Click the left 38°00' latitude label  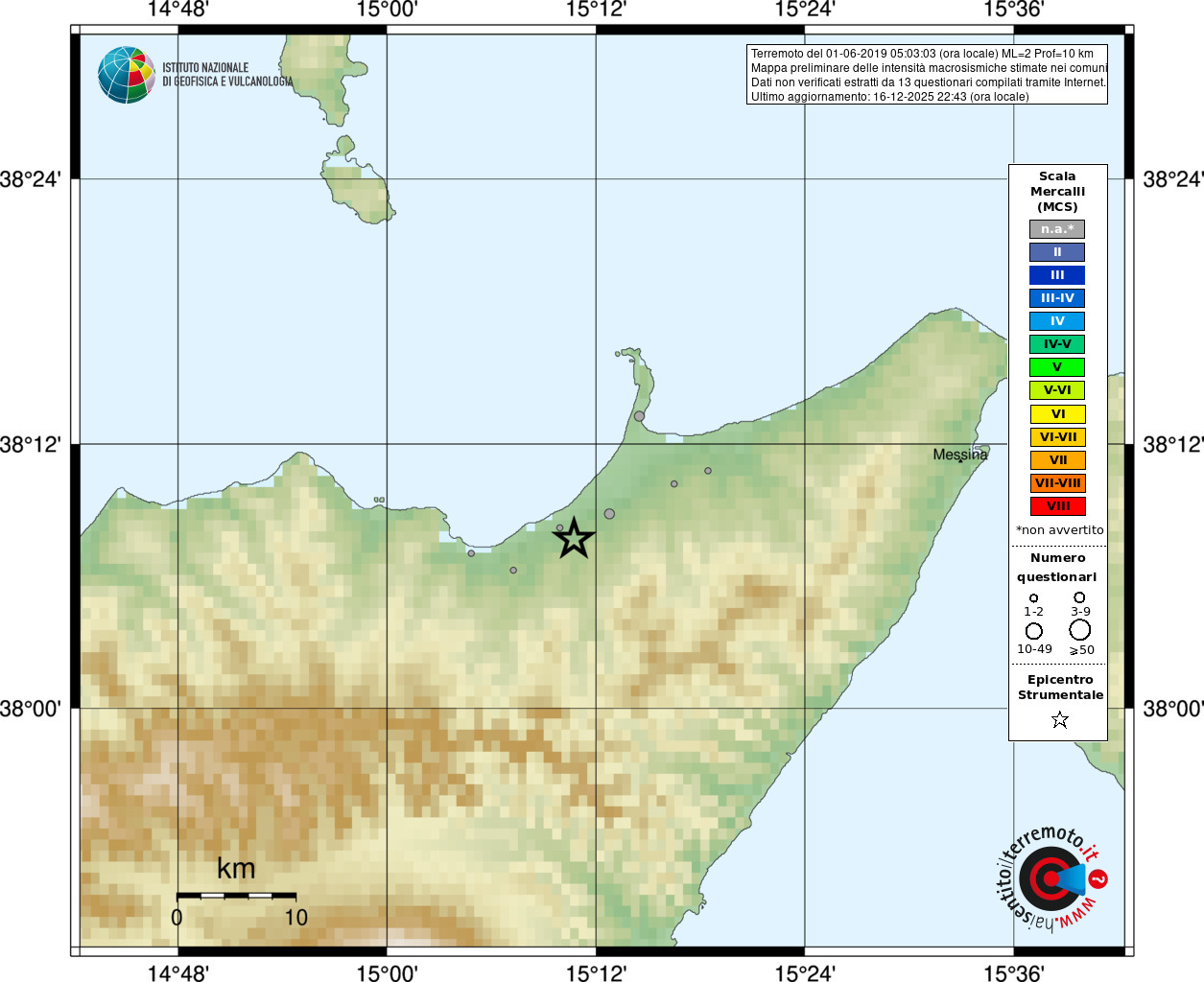coord(31,709)
